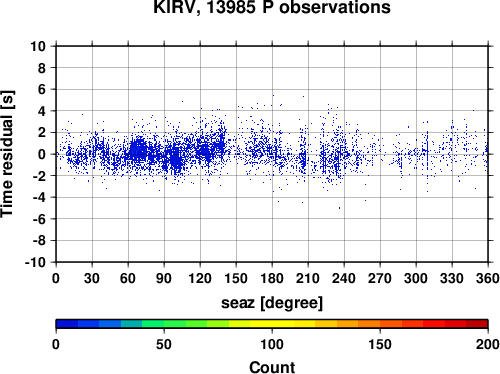
Task: Click the x-axis tick label 360
Action: 488,278
